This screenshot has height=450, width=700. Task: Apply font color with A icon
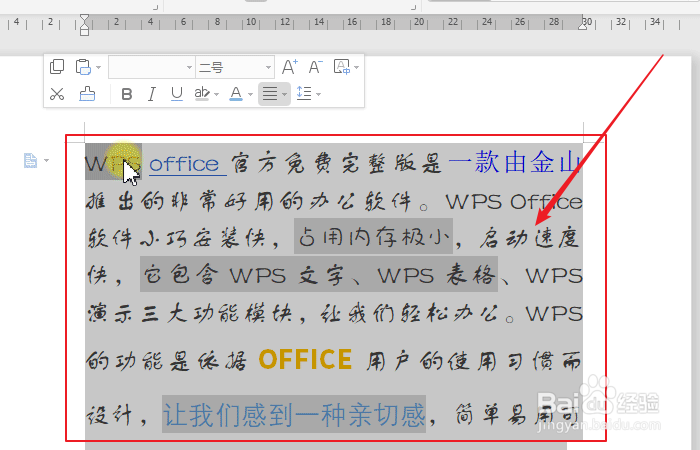(x=236, y=94)
